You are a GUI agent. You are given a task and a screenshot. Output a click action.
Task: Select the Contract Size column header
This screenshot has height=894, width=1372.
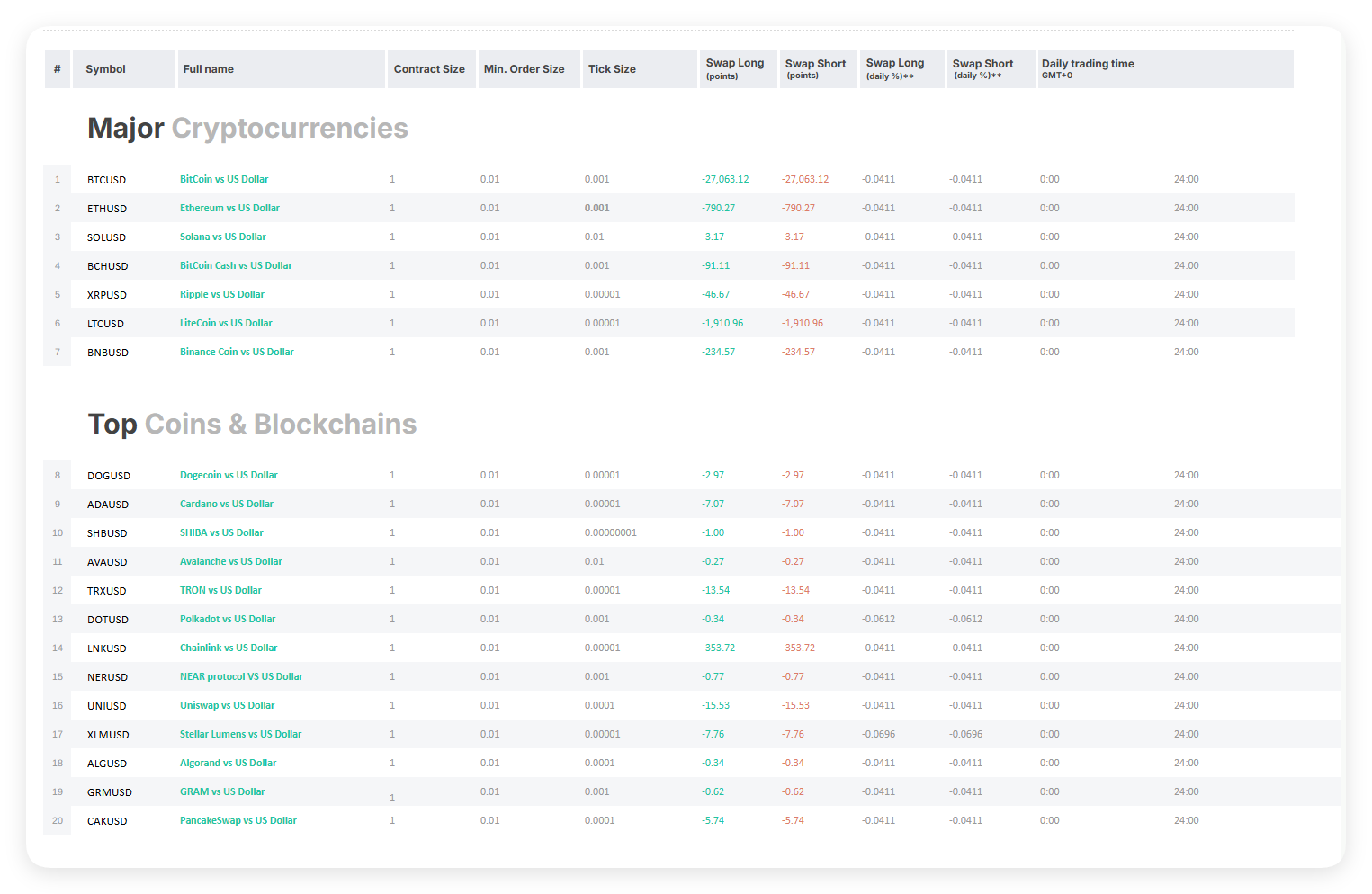tap(431, 69)
